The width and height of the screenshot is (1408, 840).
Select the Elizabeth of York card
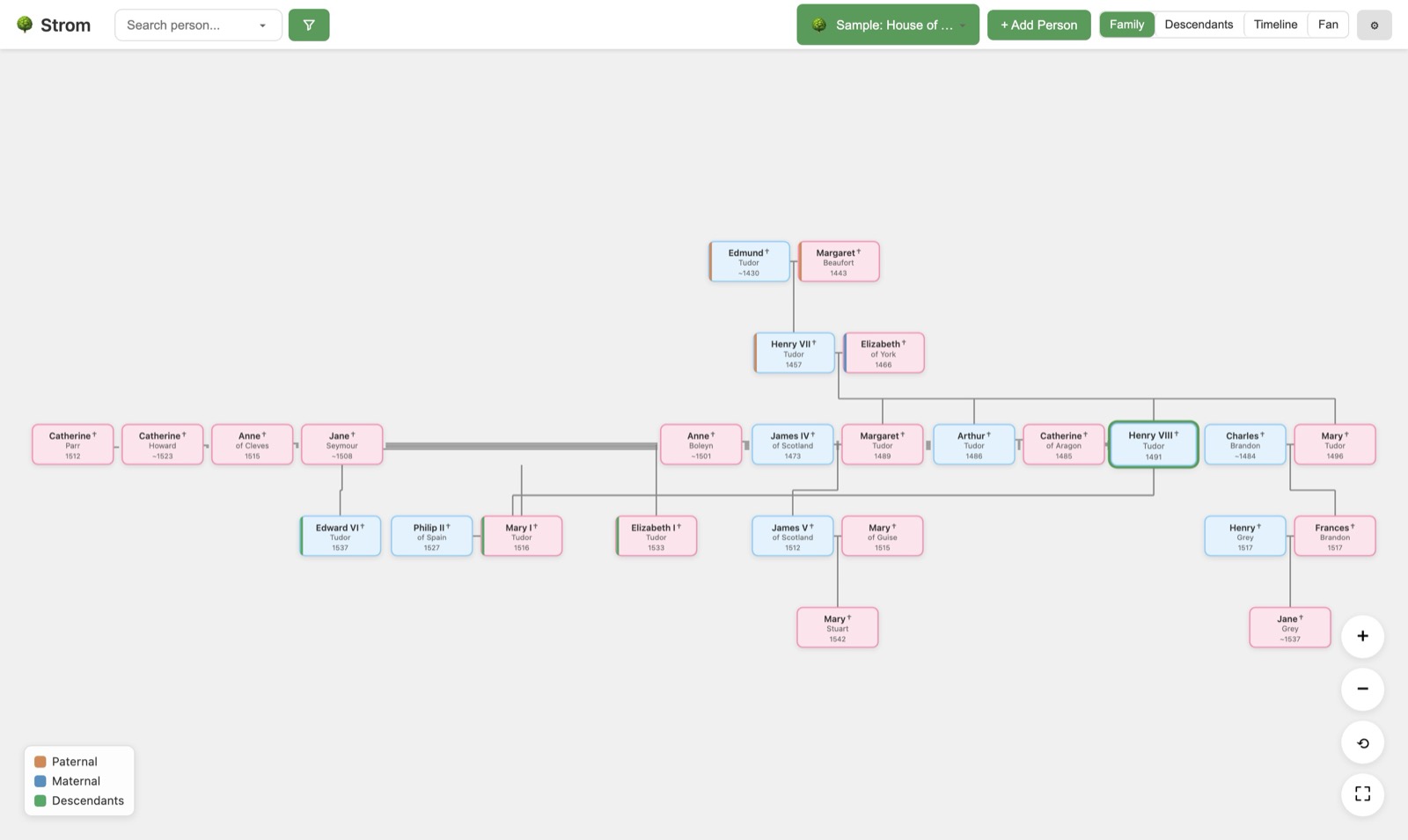(x=884, y=354)
